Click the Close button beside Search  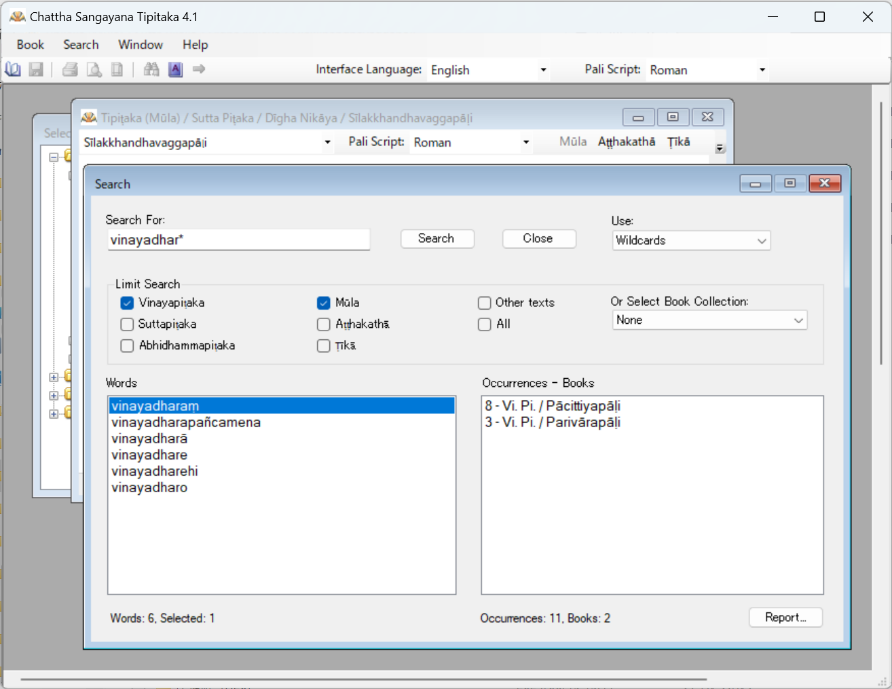(538, 239)
